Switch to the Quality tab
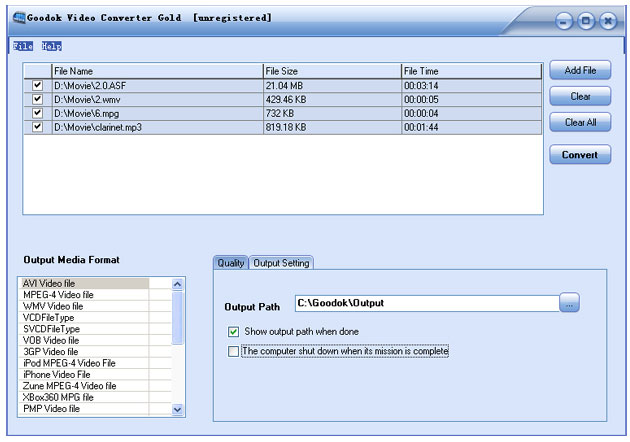Screen dimensions: 630x442 (x=231, y=263)
